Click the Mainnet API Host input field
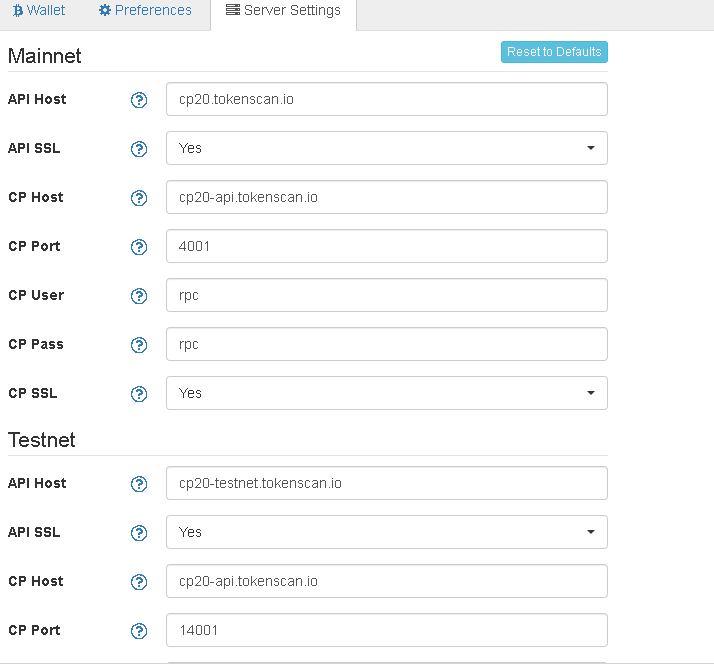Image resolution: width=714 pixels, height=664 pixels. pos(387,99)
